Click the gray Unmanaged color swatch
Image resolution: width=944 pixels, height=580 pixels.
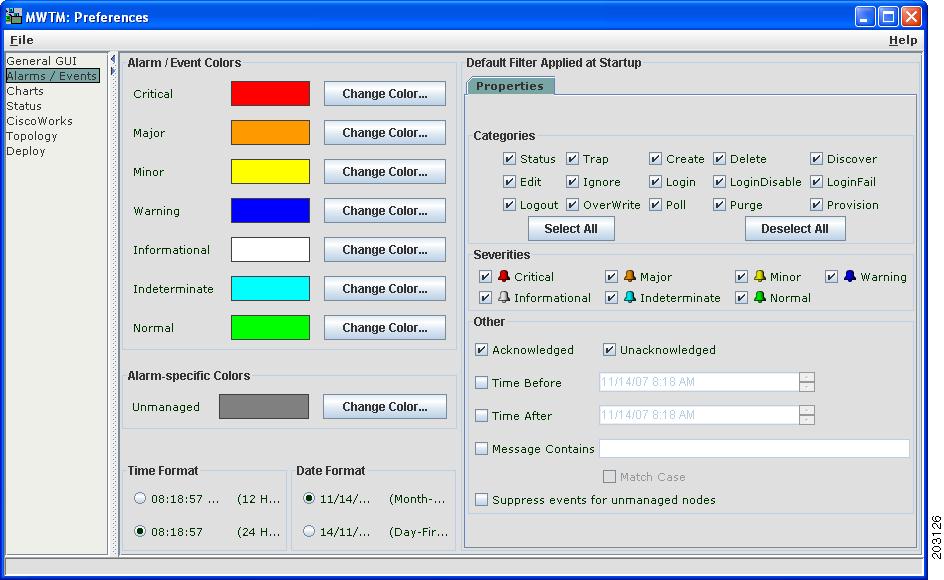click(264, 407)
